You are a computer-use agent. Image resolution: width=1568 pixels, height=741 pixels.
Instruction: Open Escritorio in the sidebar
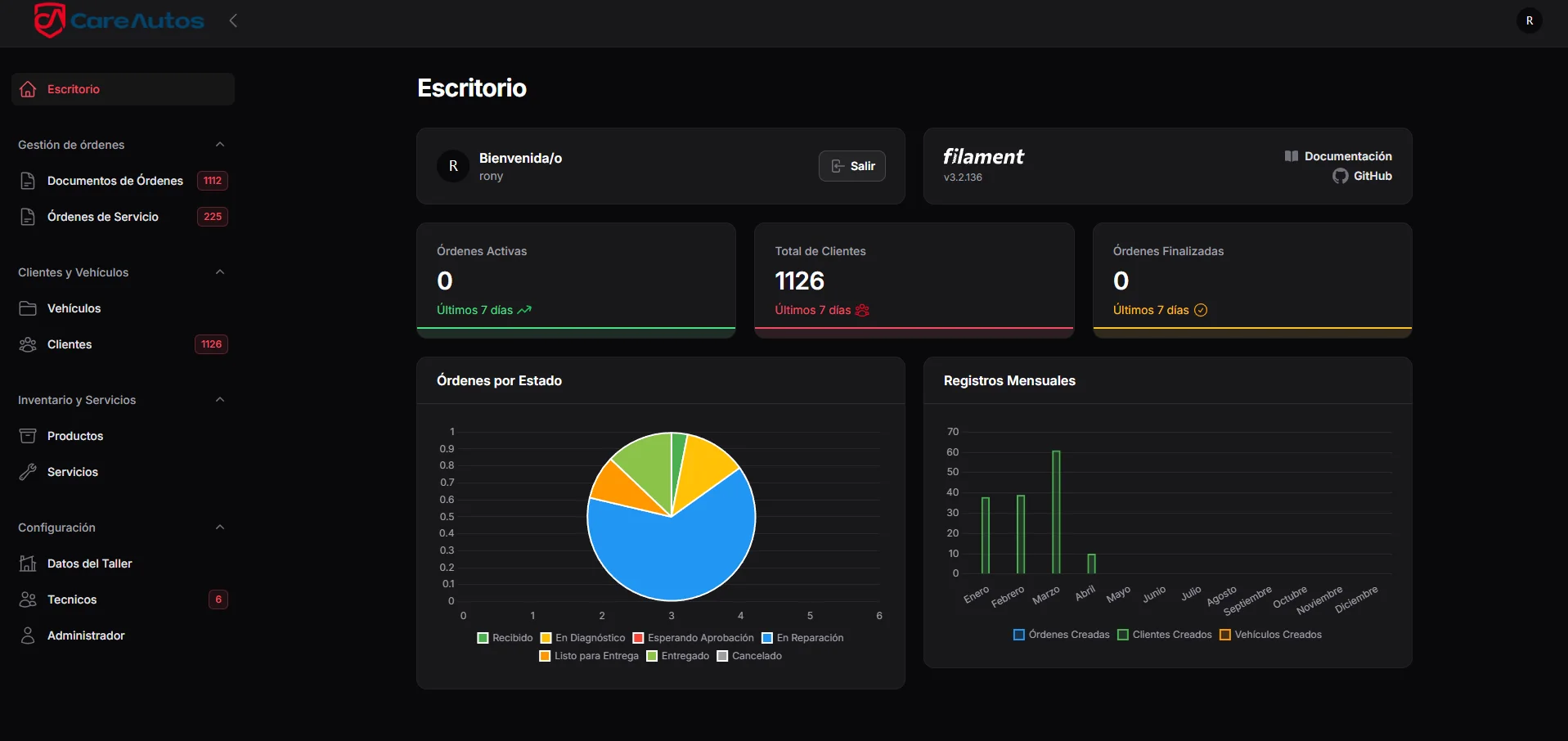pyautogui.click(x=123, y=89)
